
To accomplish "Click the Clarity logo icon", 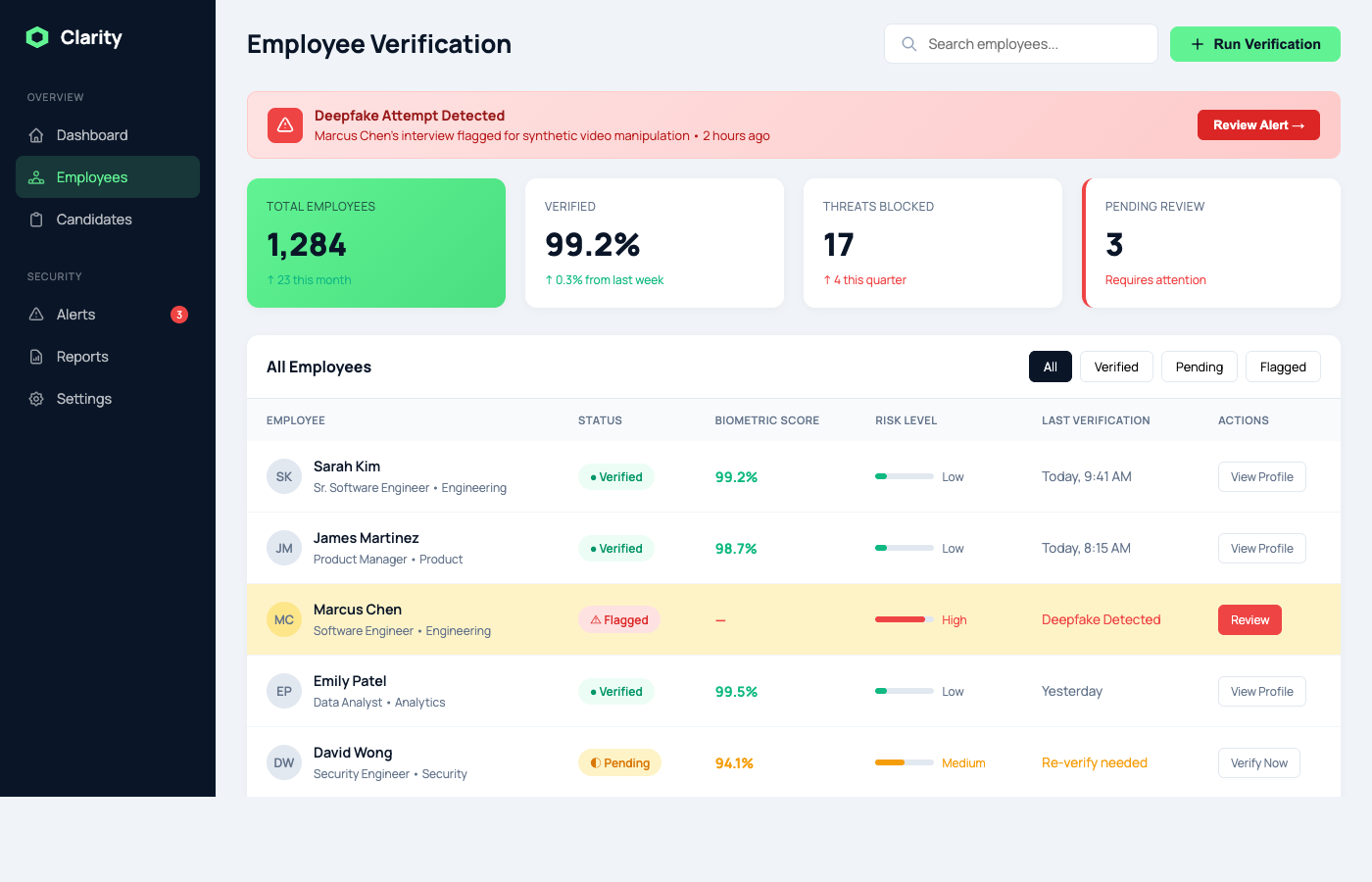I will tap(37, 37).
